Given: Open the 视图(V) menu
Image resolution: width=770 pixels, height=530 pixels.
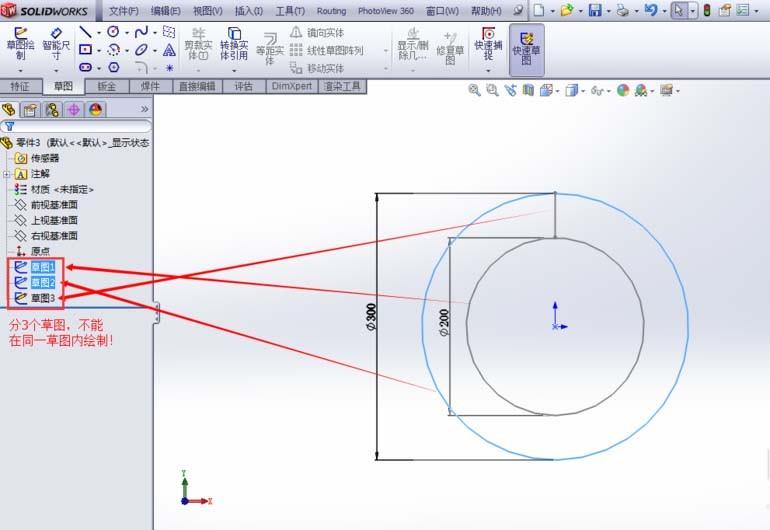Looking at the screenshot, I should coord(208,11).
